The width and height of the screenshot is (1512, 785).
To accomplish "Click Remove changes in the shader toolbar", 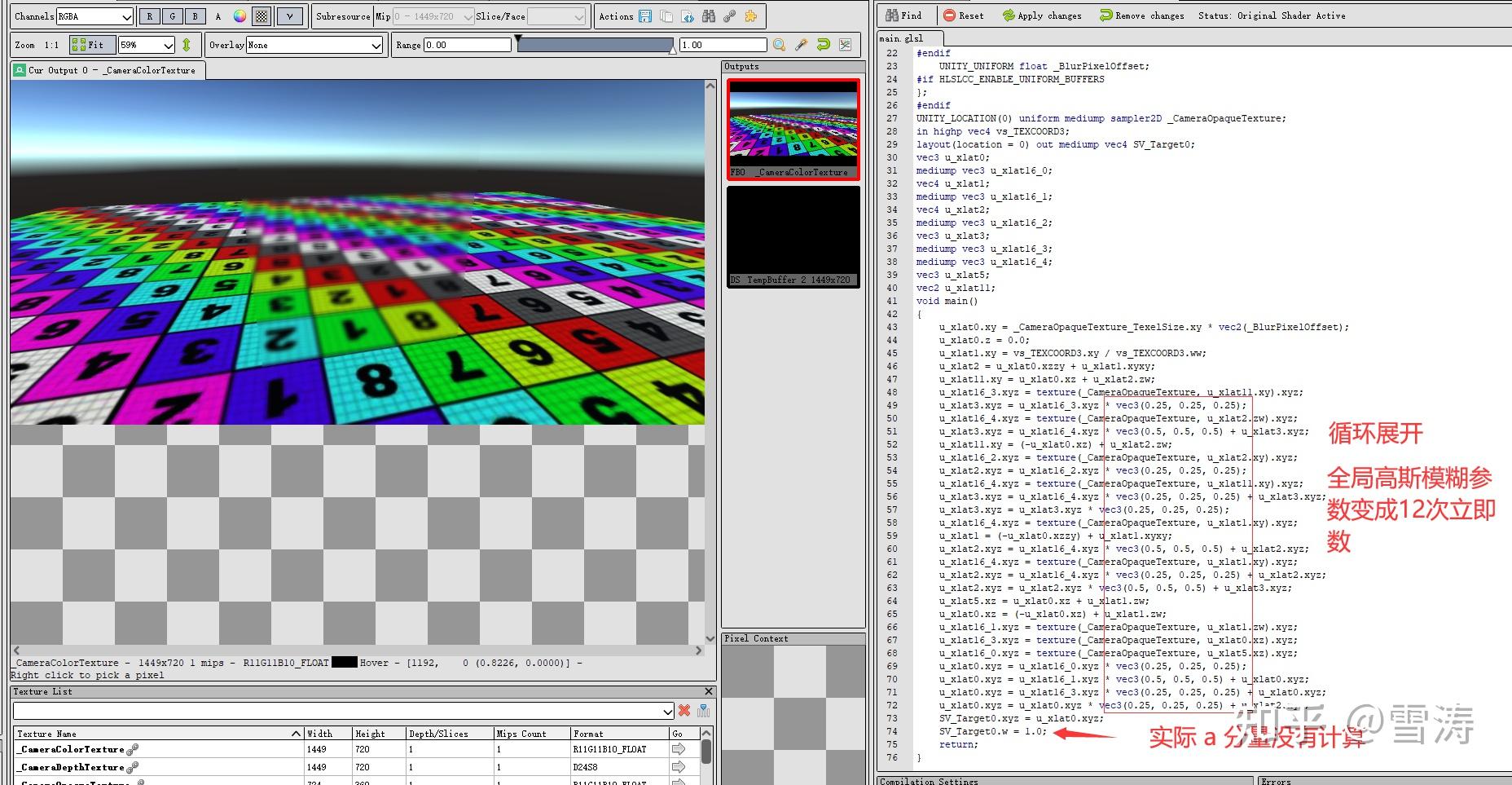I will [1141, 15].
